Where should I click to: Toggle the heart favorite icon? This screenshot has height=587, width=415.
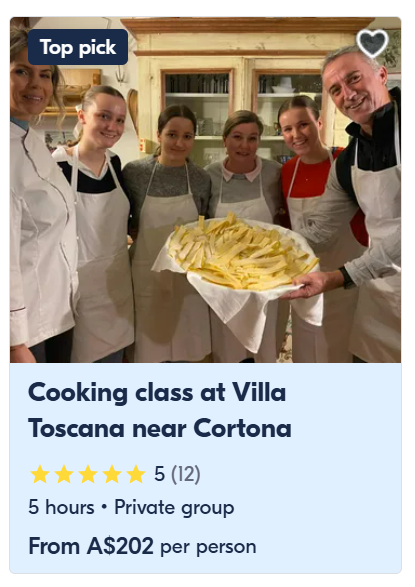coord(372,43)
